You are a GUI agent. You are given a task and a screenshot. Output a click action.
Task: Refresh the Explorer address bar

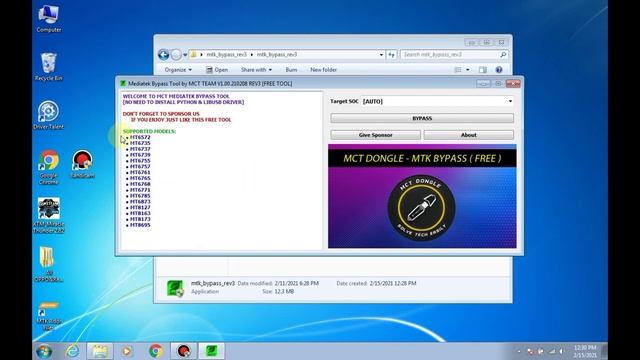point(391,55)
